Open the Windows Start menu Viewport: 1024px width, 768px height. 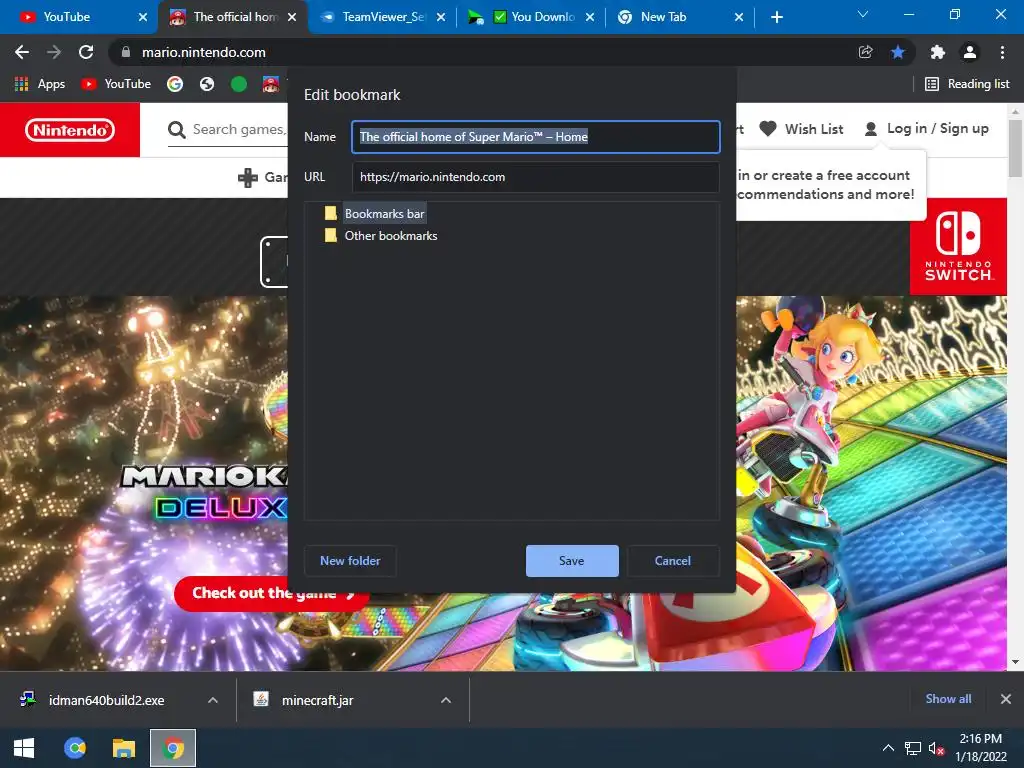click(24, 748)
